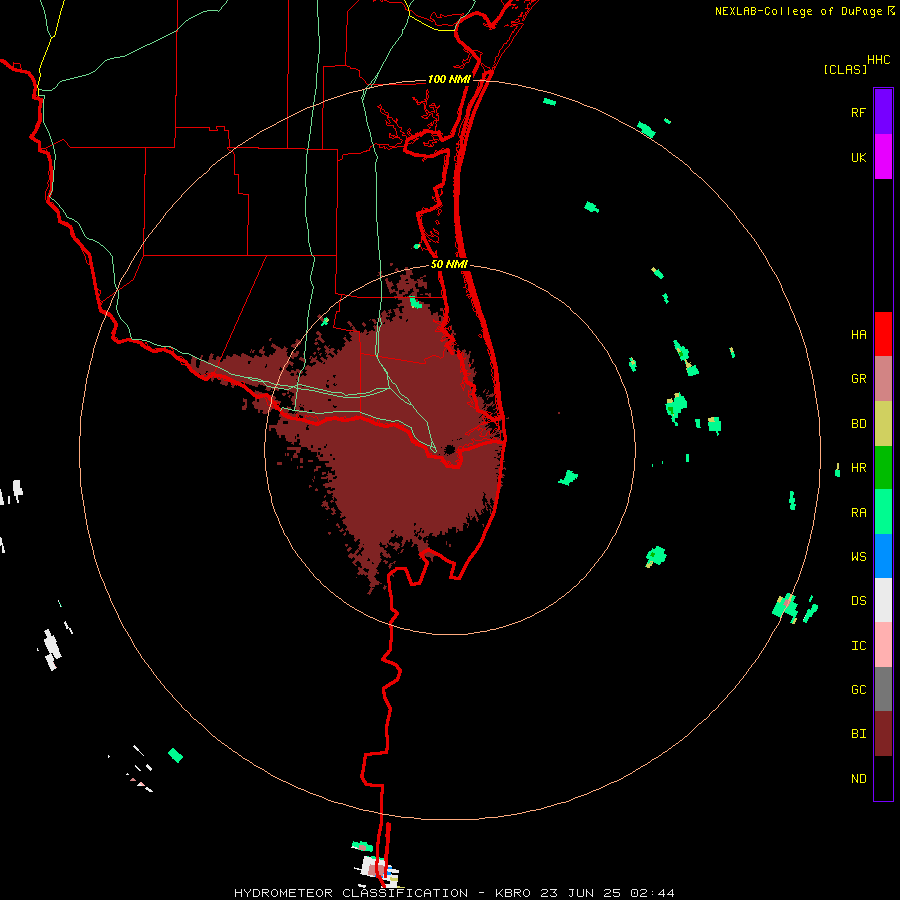Click the "ND" legend label
The image size is (900, 900).
[858, 778]
